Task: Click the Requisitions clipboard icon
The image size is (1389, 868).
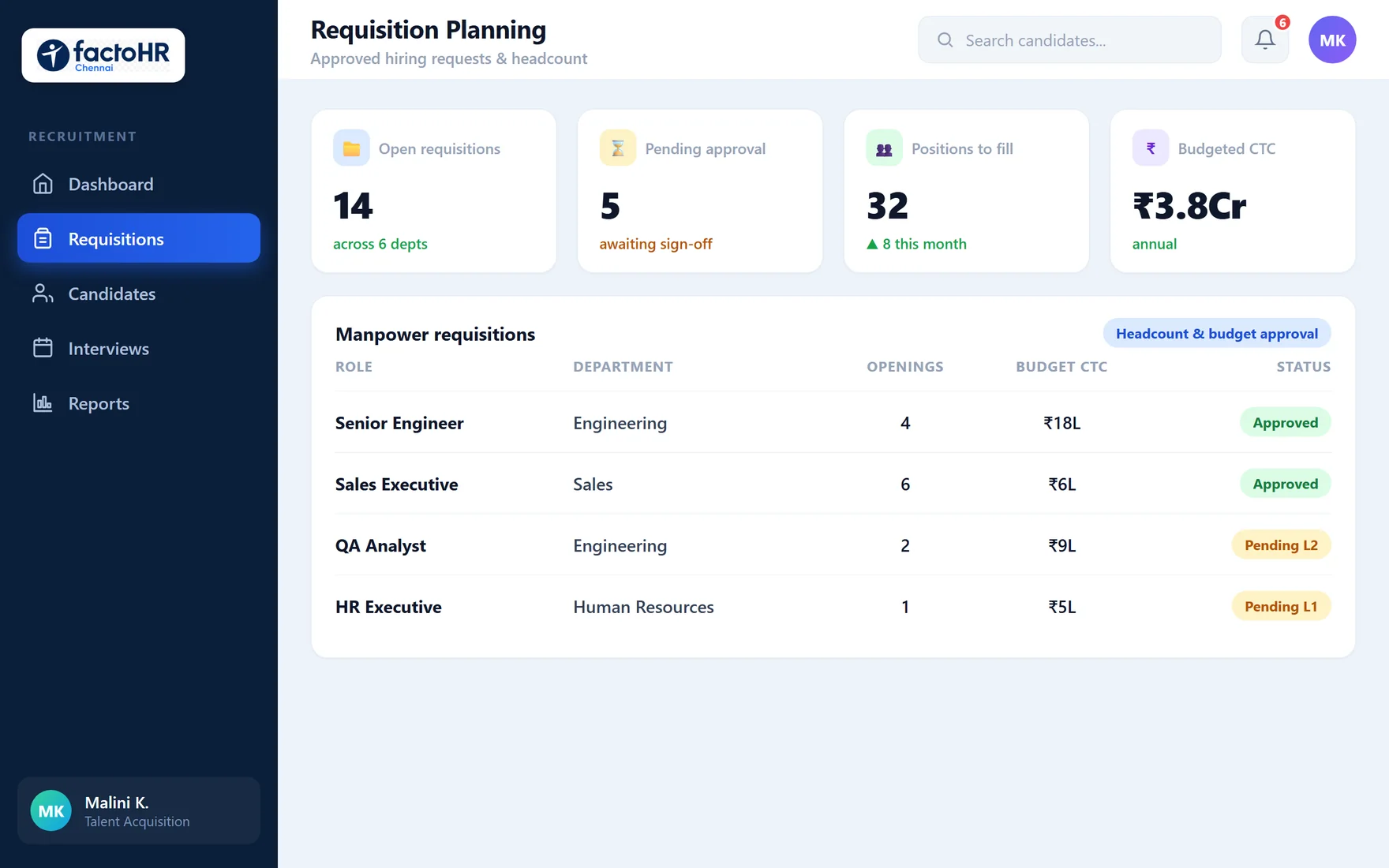Action: point(43,238)
